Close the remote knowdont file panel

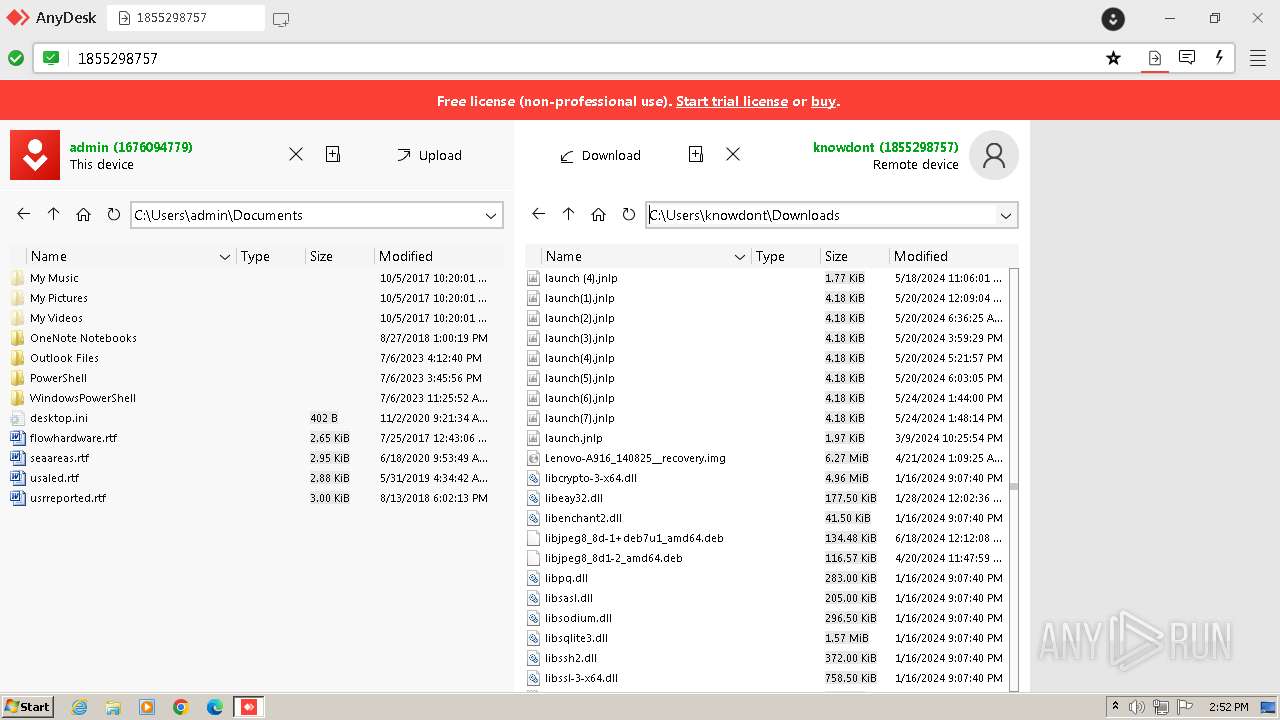point(733,154)
